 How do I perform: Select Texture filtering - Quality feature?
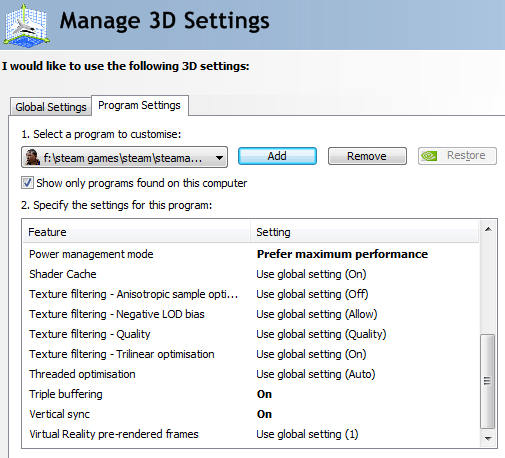(x=90, y=334)
